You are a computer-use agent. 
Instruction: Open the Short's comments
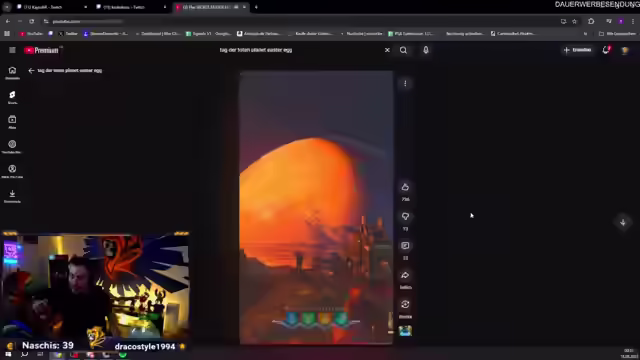(405, 246)
